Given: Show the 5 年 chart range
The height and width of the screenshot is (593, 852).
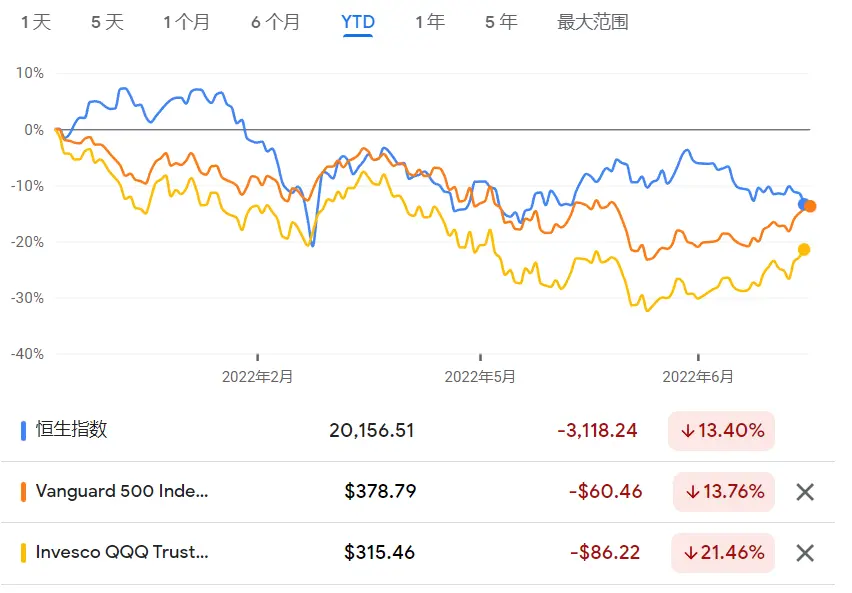Looking at the screenshot, I should 501,22.
